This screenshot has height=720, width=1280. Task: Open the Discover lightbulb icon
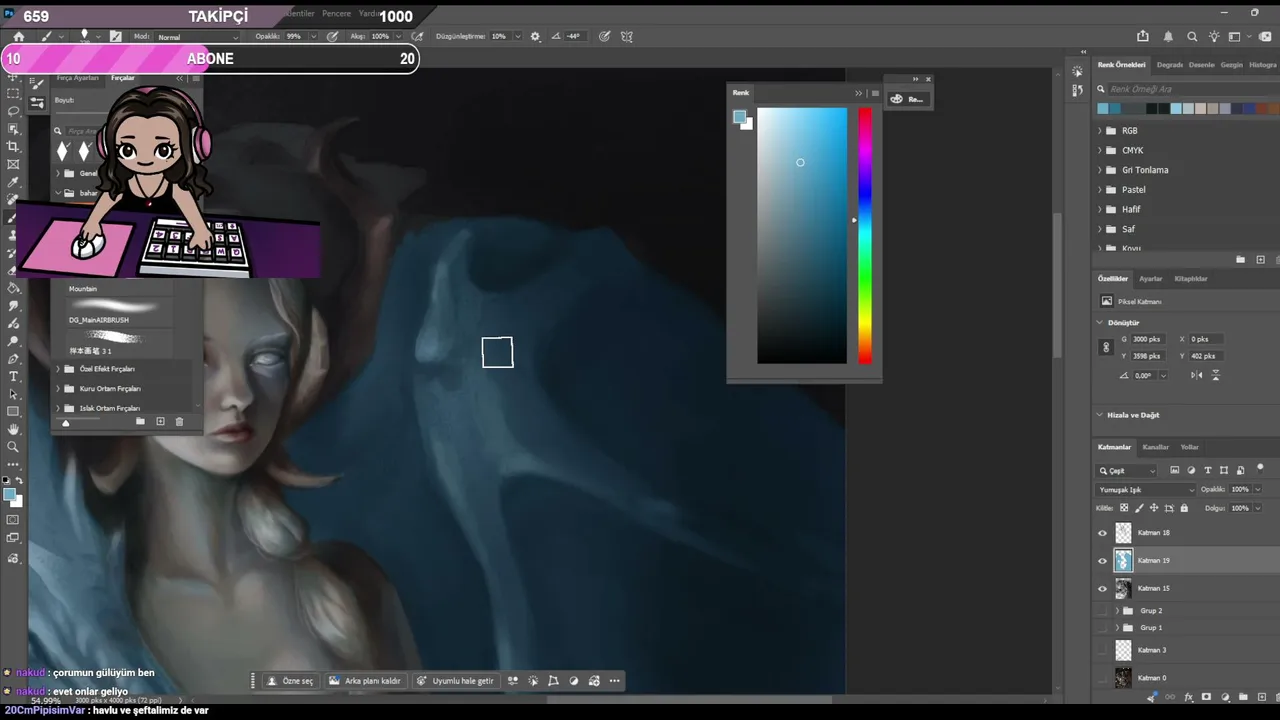click(1214, 37)
